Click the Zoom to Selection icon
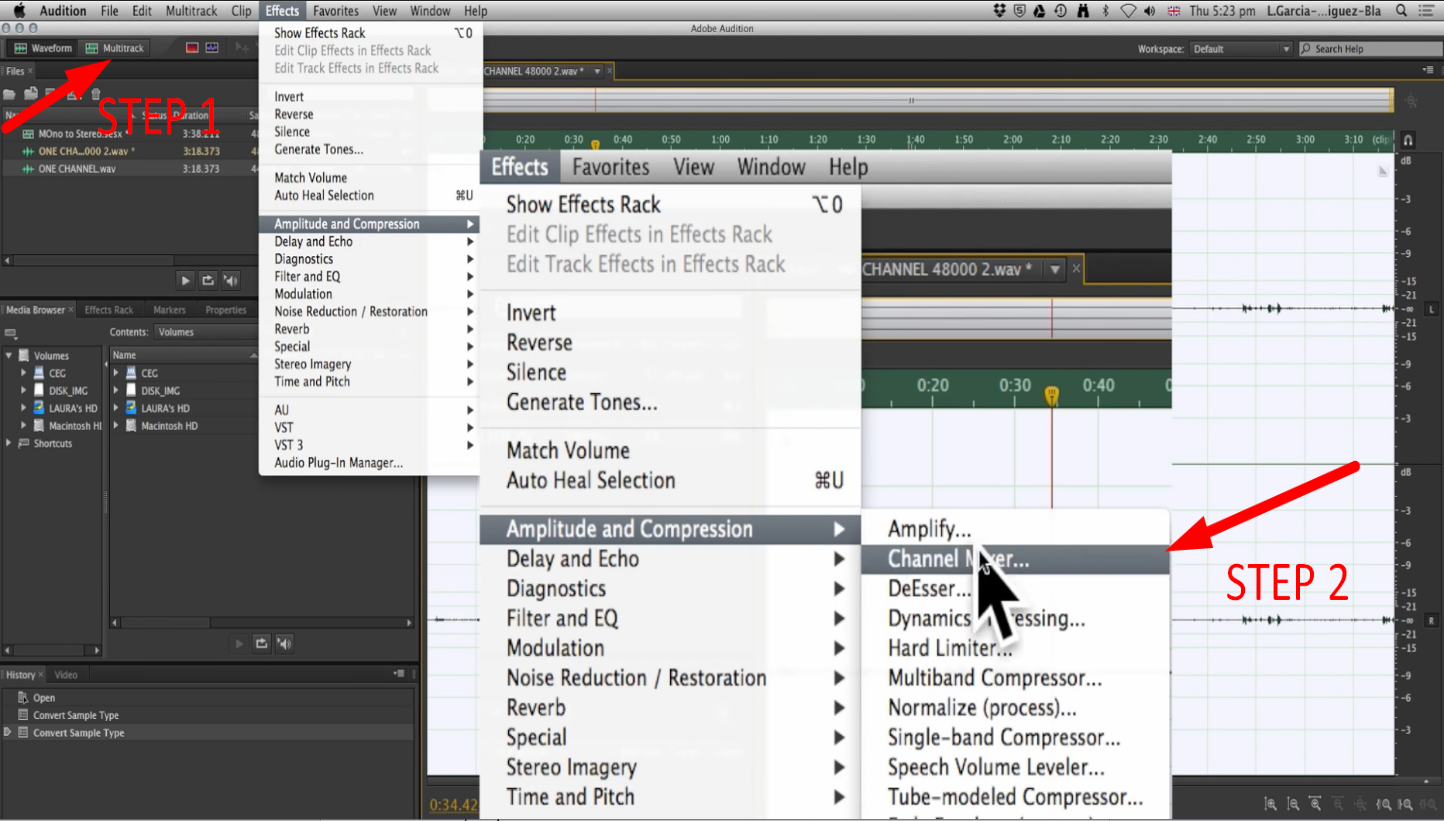The image size is (1444, 821). pos(1429,803)
